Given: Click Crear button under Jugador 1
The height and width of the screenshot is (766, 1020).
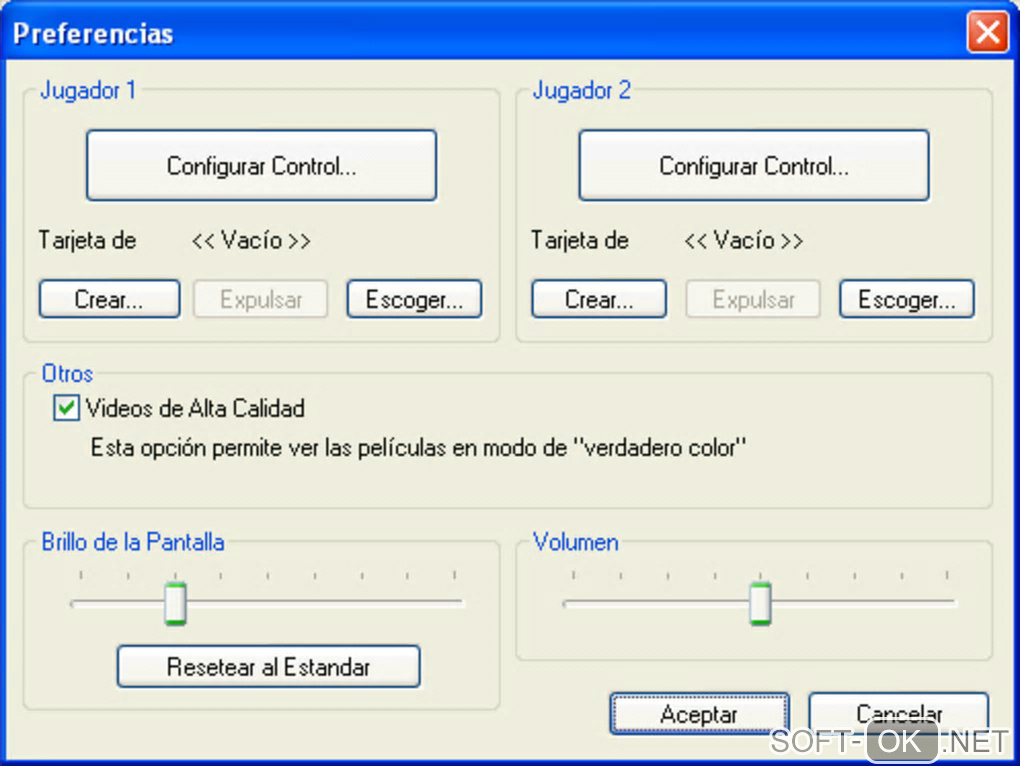Looking at the screenshot, I should 109,299.
